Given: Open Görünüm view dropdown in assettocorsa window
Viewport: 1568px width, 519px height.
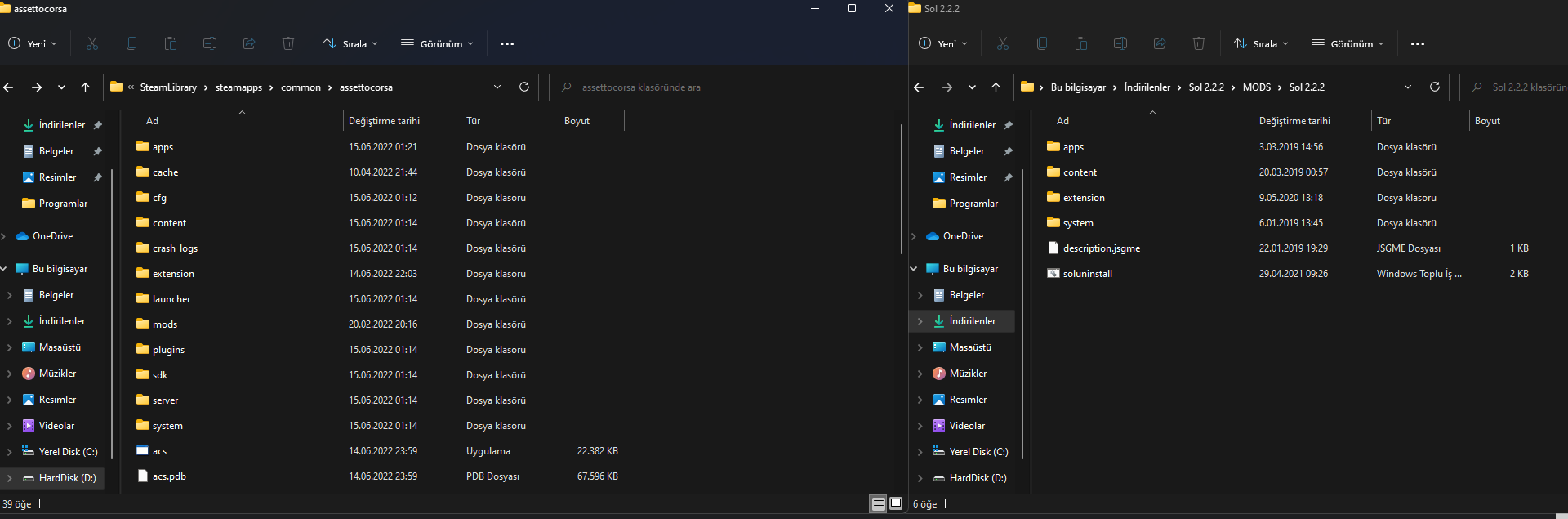Looking at the screenshot, I should pos(438,44).
